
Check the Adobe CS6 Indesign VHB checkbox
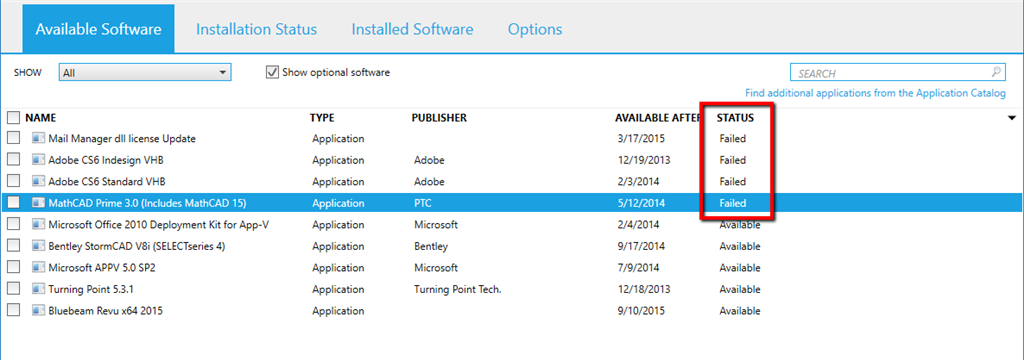[x=13, y=160]
